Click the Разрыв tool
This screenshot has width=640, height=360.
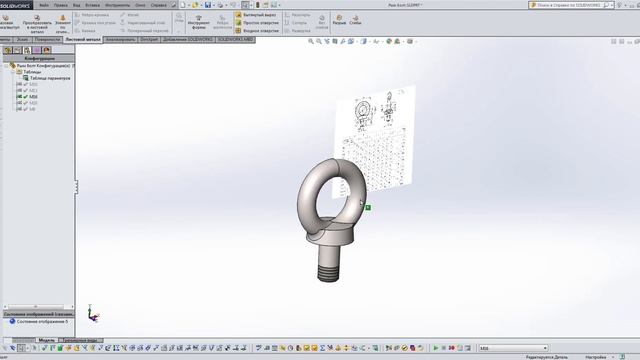[339, 20]
